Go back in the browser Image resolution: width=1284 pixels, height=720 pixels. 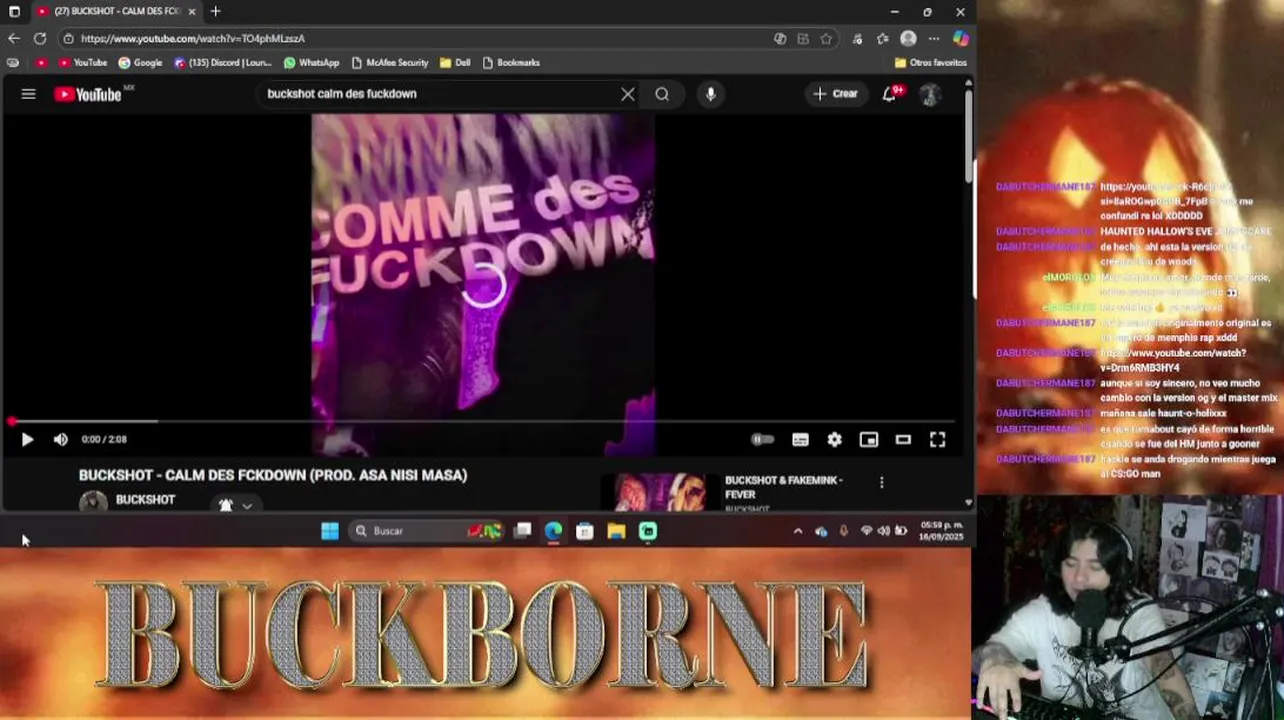tap(13, 38)
